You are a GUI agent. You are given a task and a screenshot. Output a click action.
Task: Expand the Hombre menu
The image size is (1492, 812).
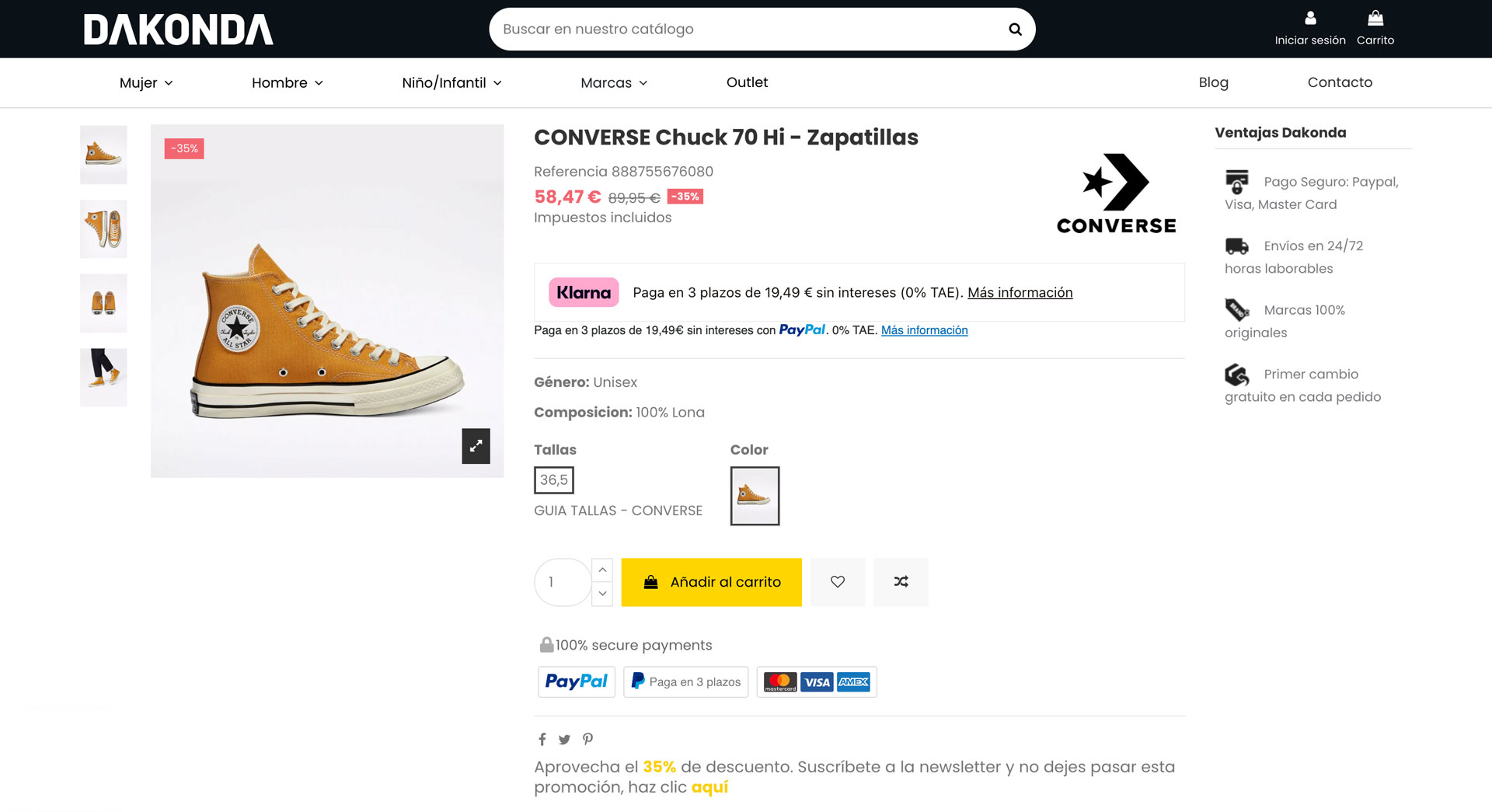pyautogui.click(x=287, y=83)
